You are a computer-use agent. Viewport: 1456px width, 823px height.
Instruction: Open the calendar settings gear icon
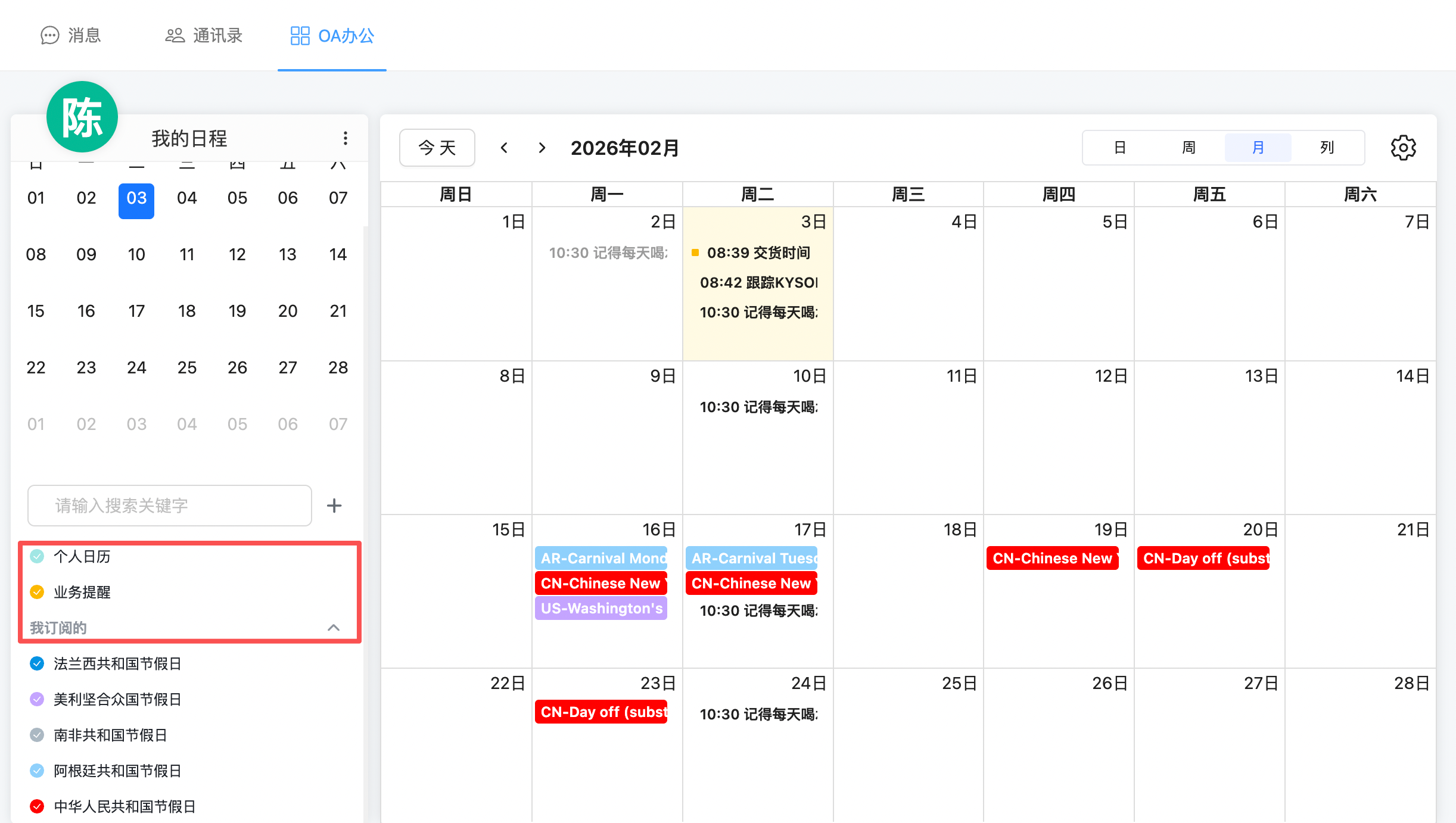tap(1403, 148)
